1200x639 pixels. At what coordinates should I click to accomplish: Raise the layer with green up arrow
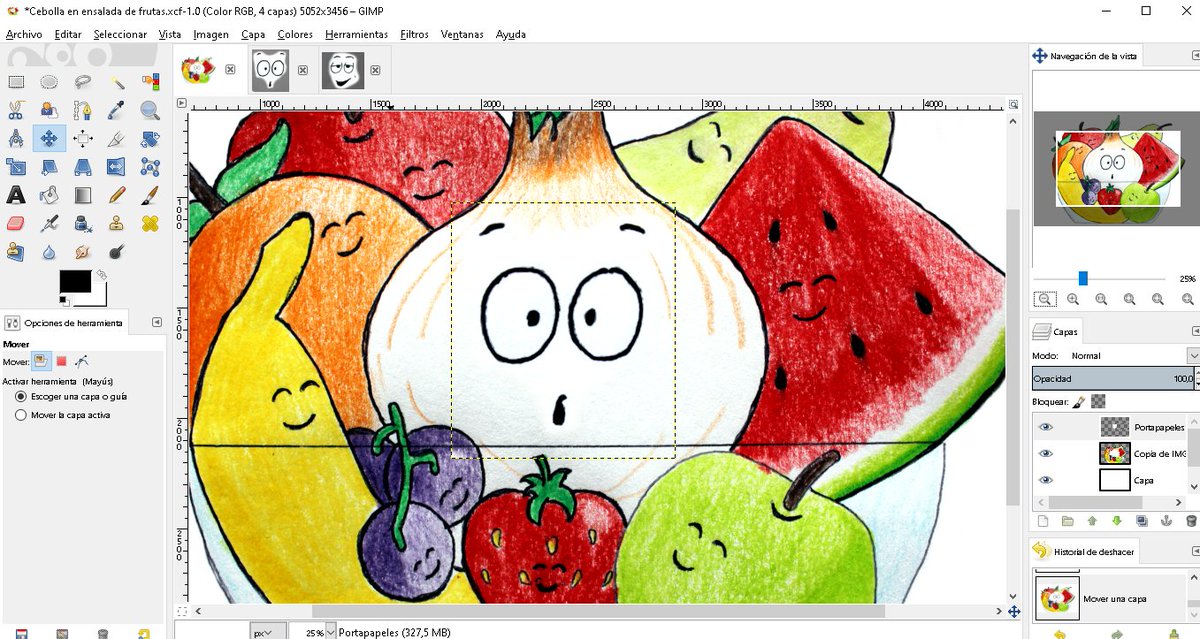coord(1092,521)
